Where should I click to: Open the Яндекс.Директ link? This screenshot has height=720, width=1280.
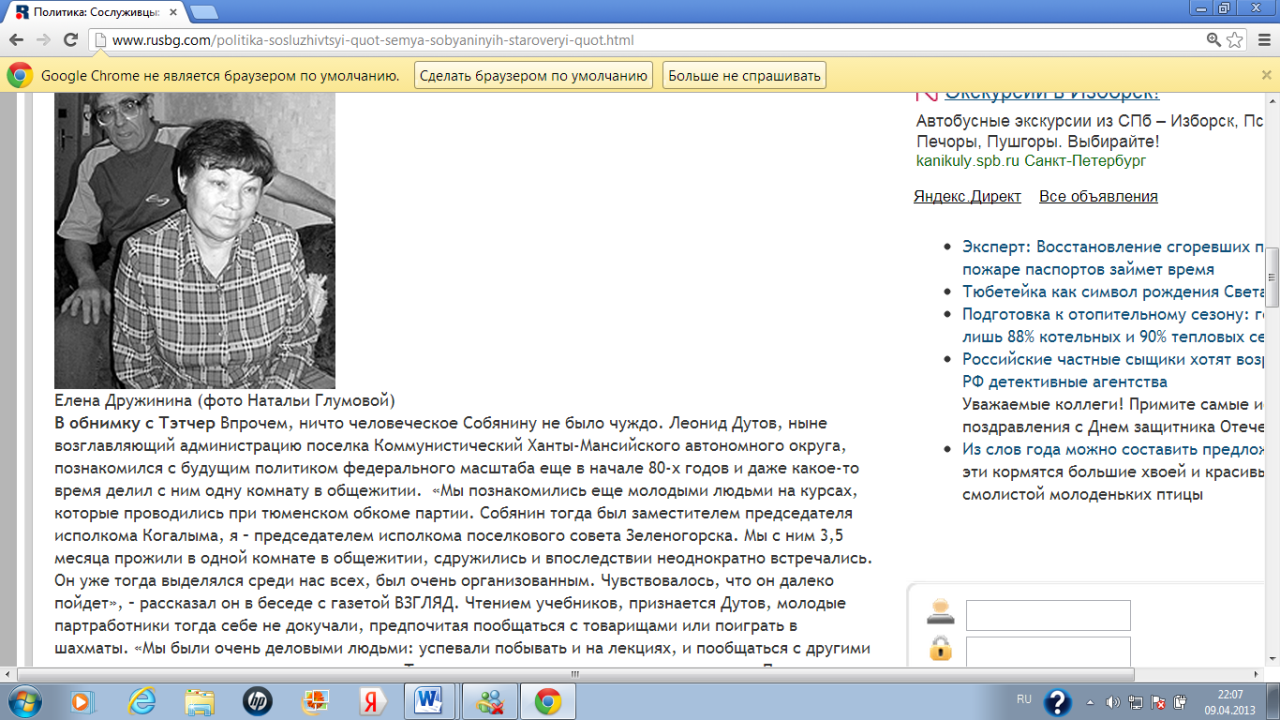click(967, 196)
